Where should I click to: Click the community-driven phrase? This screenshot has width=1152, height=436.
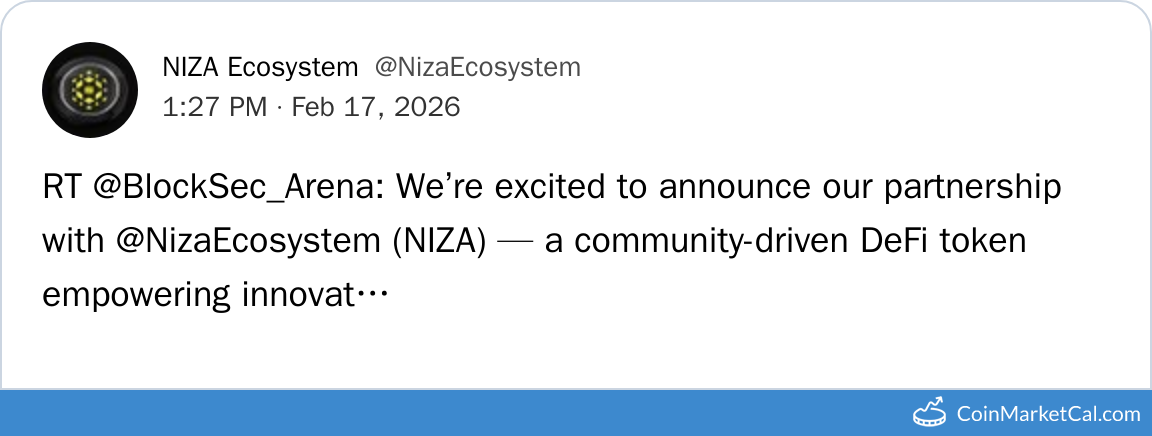[675, 241]
